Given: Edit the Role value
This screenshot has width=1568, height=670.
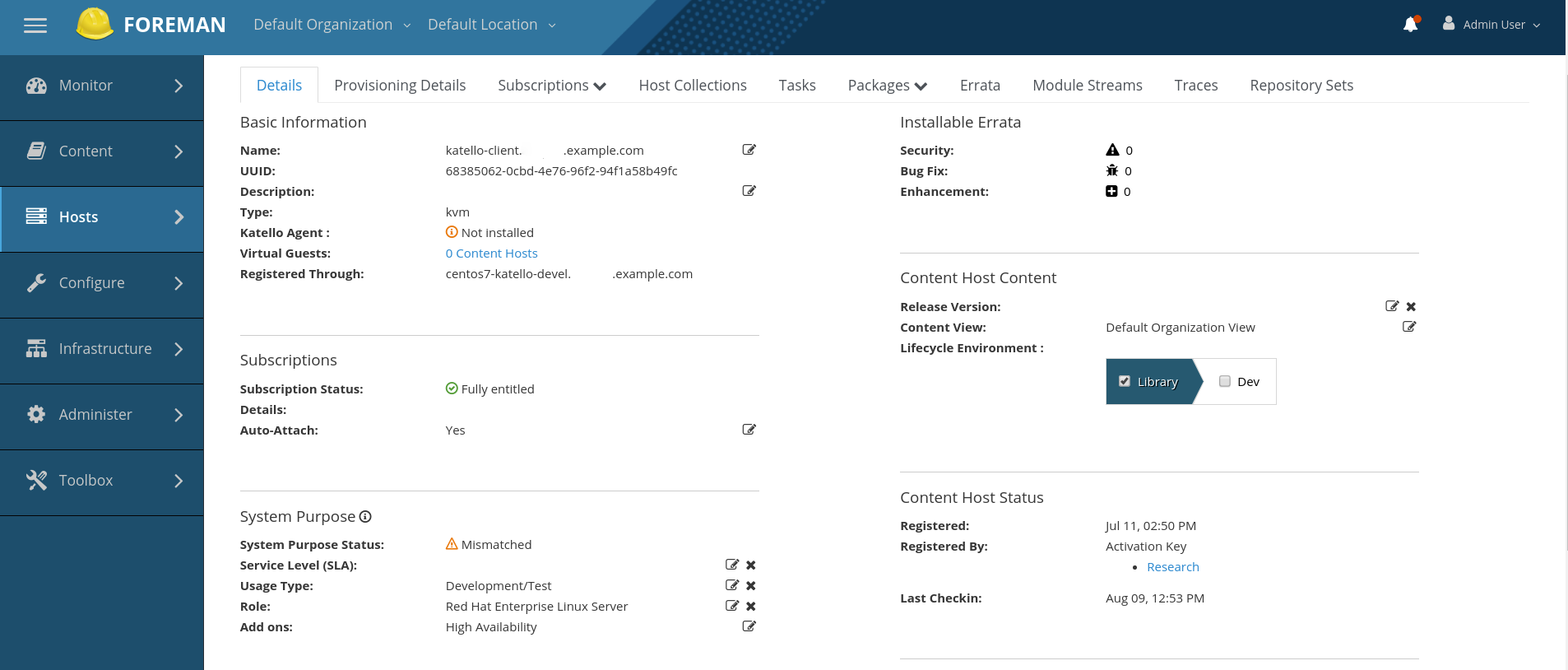Looking at the screenshot, I should (732, 606).
